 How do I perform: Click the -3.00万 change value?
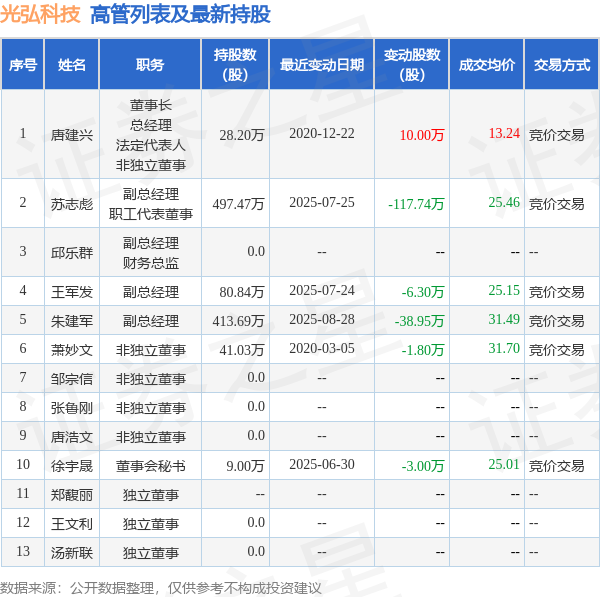(423, 466)
